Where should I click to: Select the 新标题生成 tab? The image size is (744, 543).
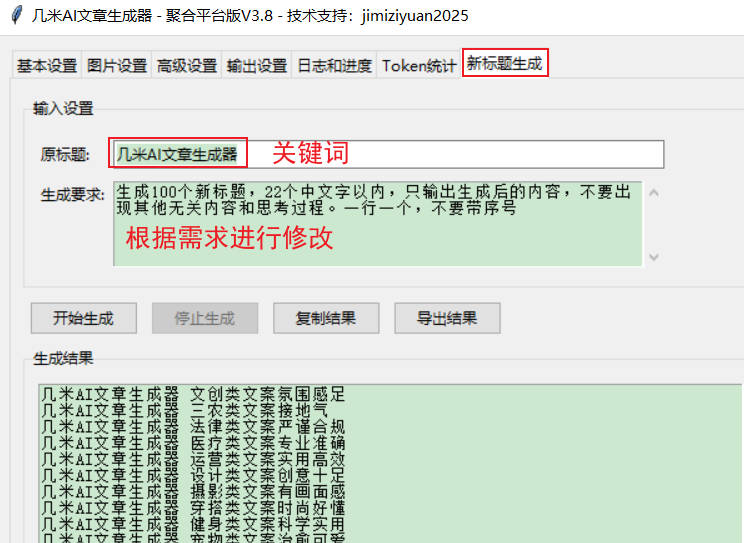[x=505, y=63]
